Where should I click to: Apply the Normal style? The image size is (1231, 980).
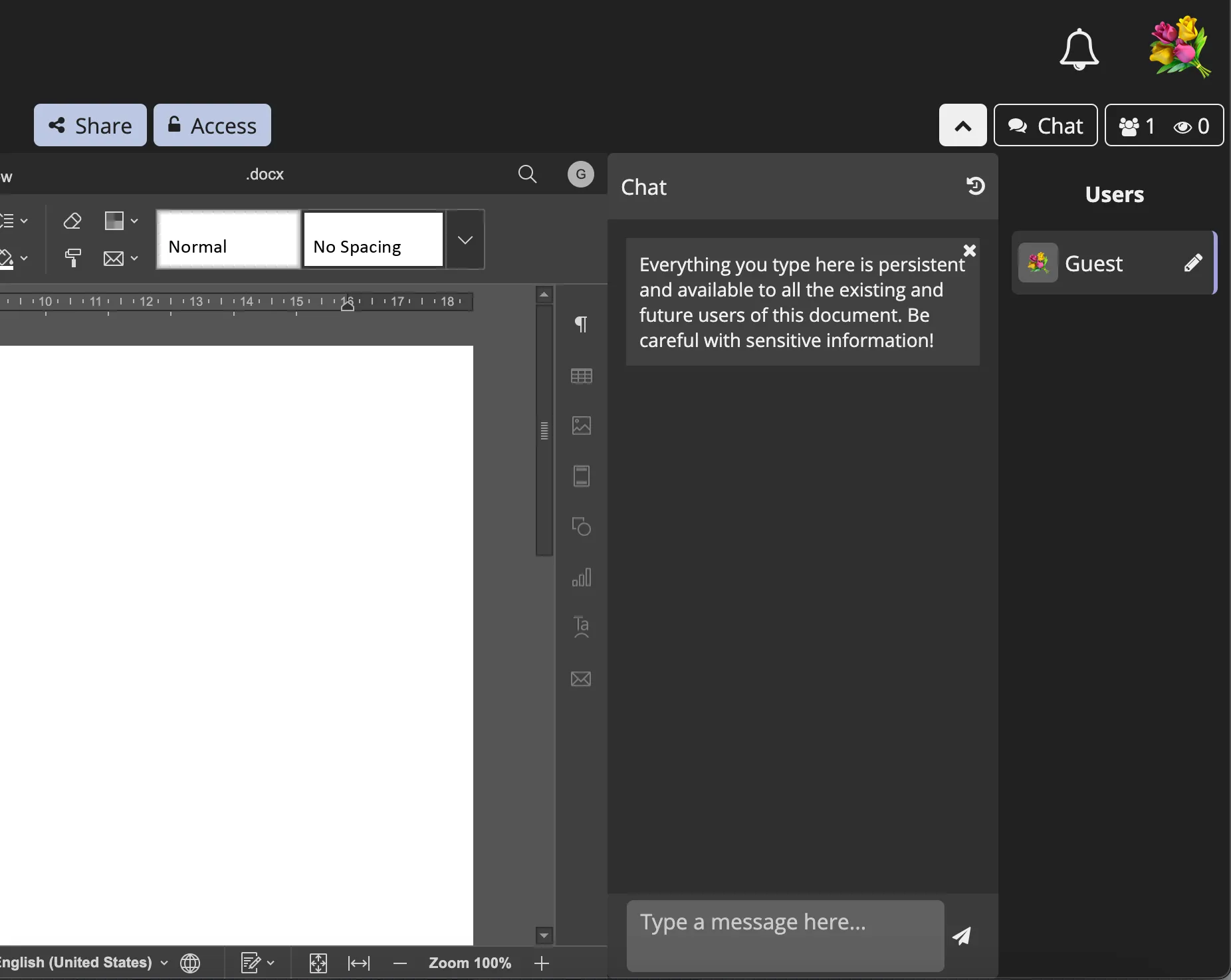click(228, 240)
